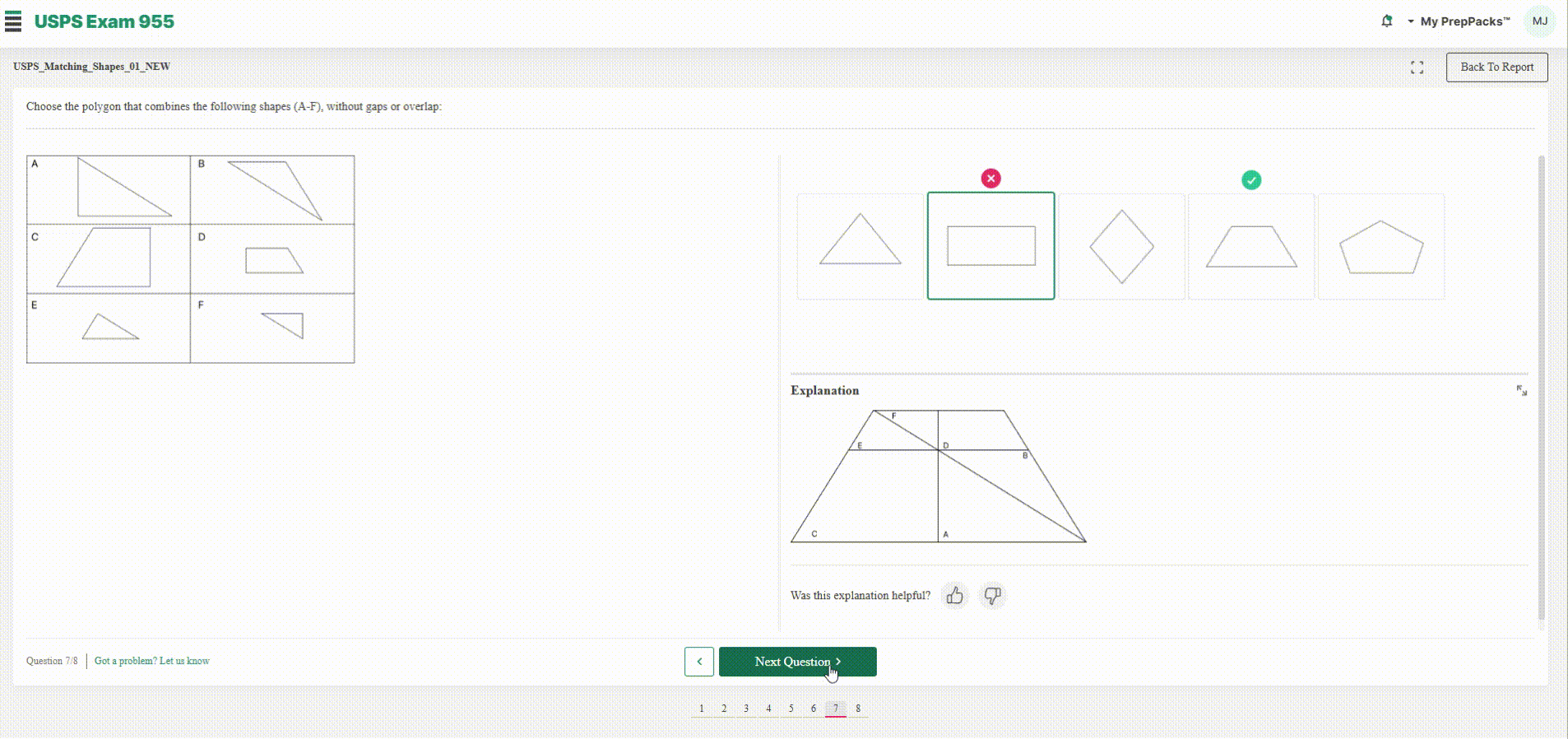Open Got a problem? Let us know link

point(152,661)
